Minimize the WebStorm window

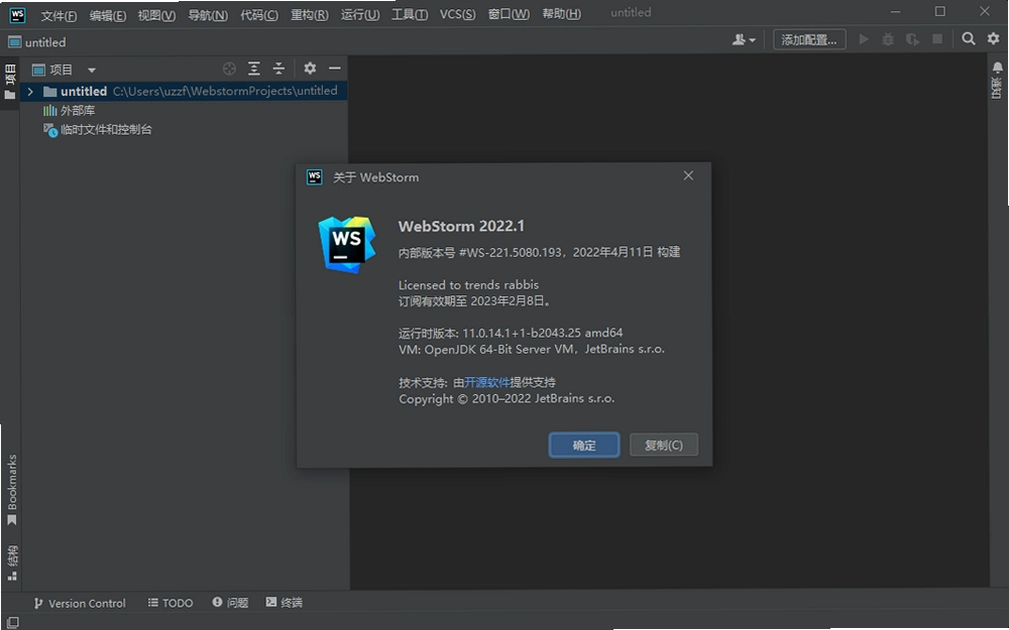[896, 12]
